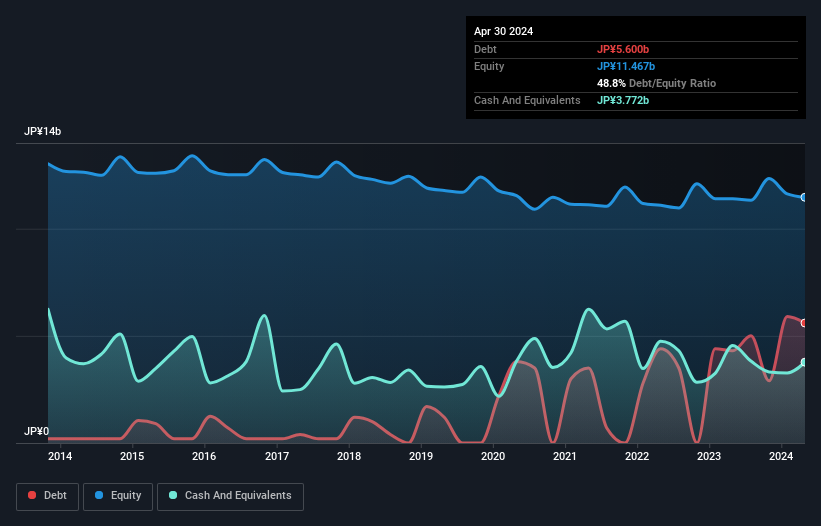821x526 pixels.
Task: Click the JP¥11.467b equity value
Action: [x=626, y=66]
